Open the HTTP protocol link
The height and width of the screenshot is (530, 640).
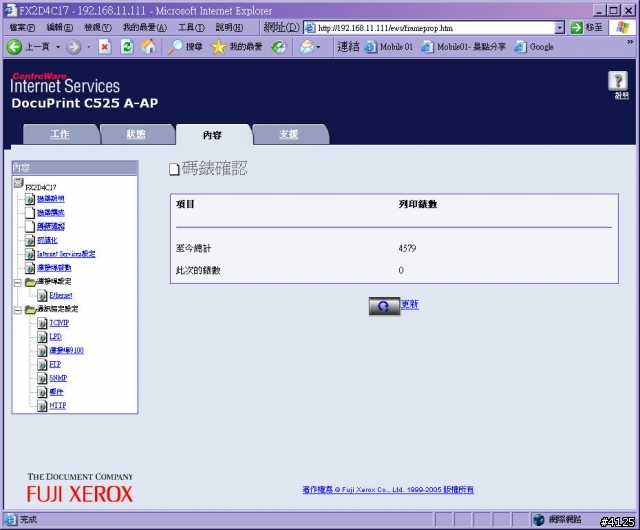click(x=58, y=405)
